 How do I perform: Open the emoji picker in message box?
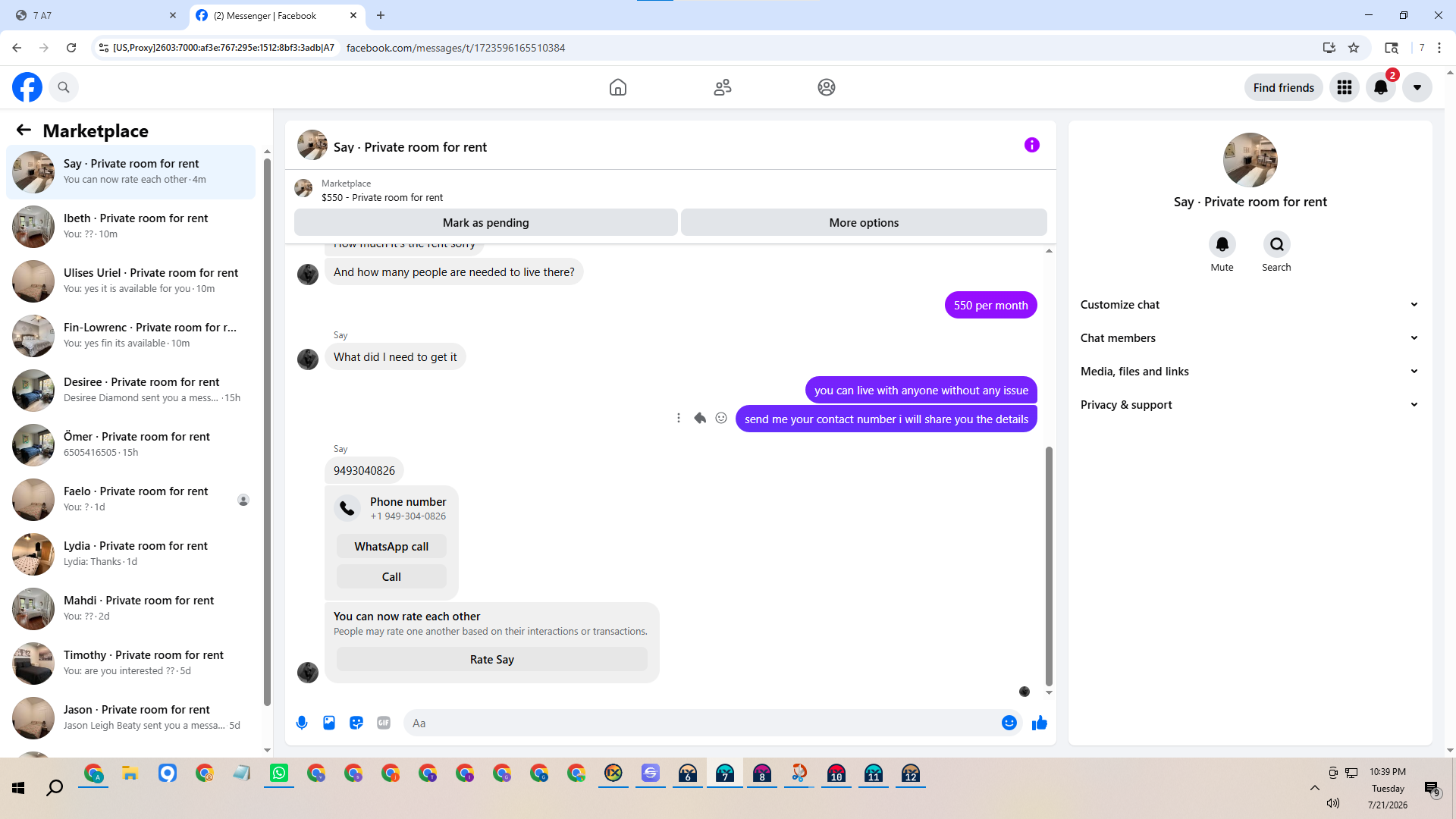pyautogui.click(x=1009, y=723)
